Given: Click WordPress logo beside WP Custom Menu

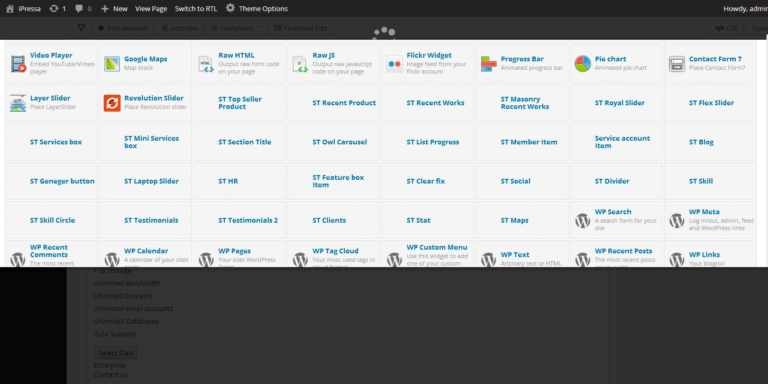Looking at the screenshot, I should pyautogui.click(x=394, y=260).
